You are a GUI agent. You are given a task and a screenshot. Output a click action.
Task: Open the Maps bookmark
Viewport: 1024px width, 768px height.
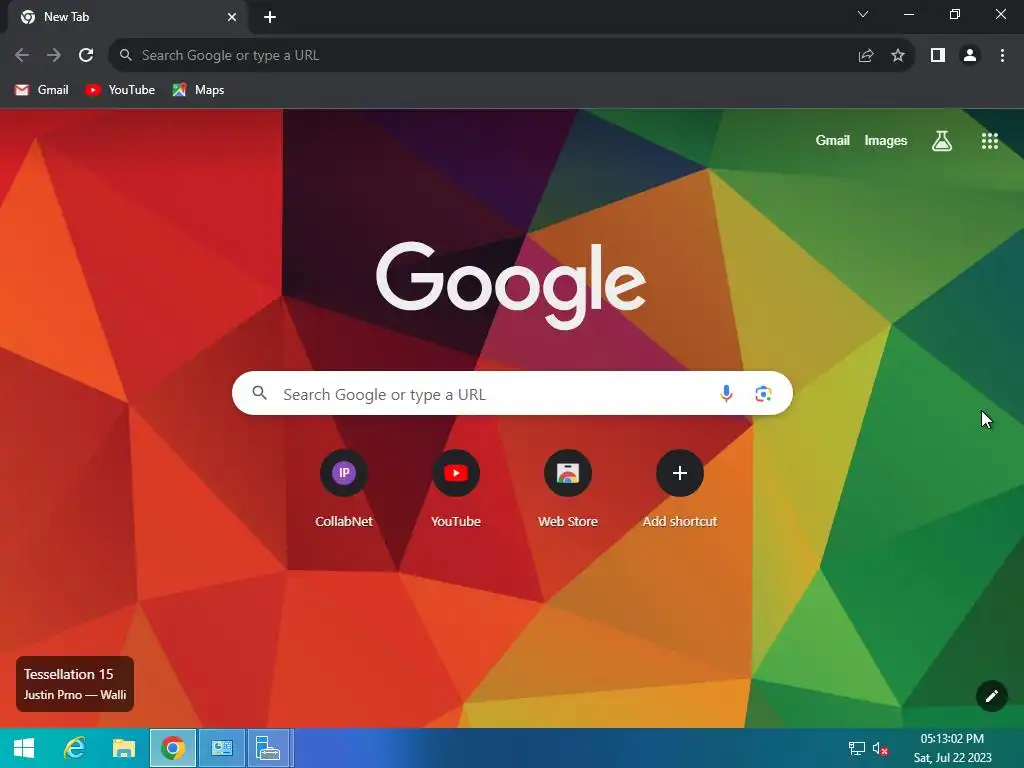tap(199, 90)
